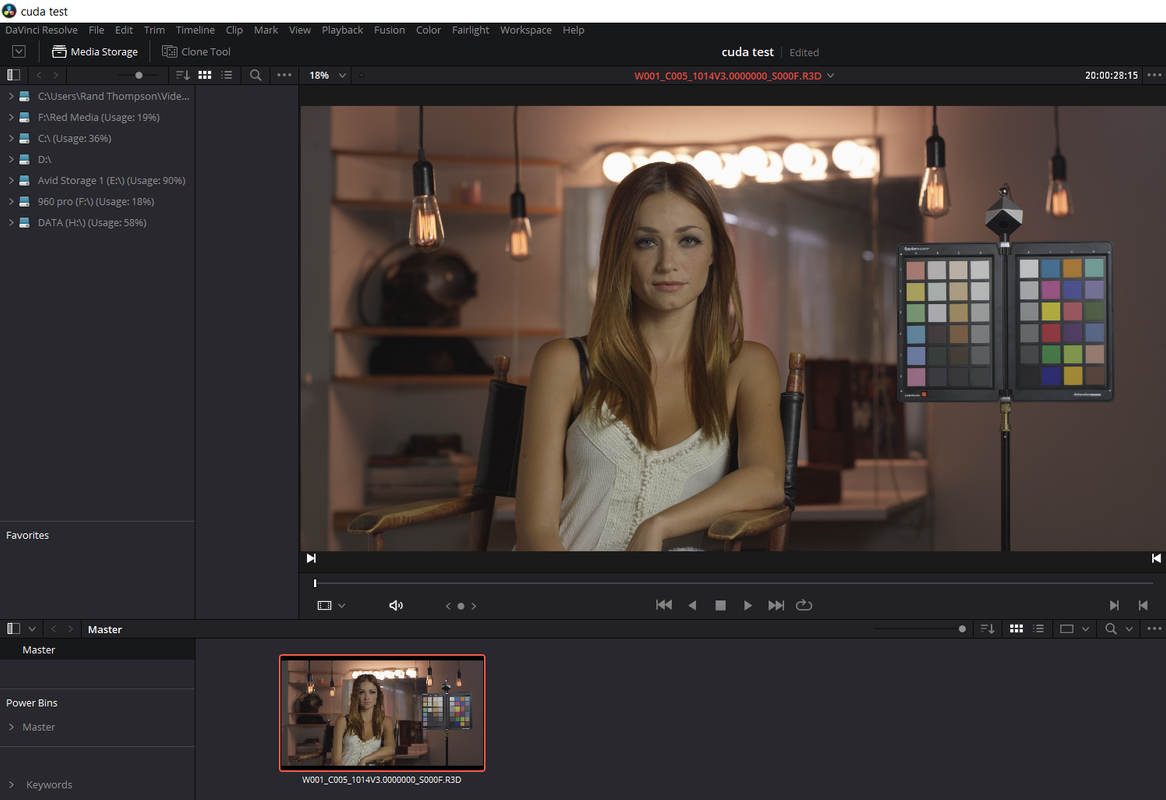Expand the 960 pro drive
Screen dimensions: 1166x800
[x=11, y=201]
